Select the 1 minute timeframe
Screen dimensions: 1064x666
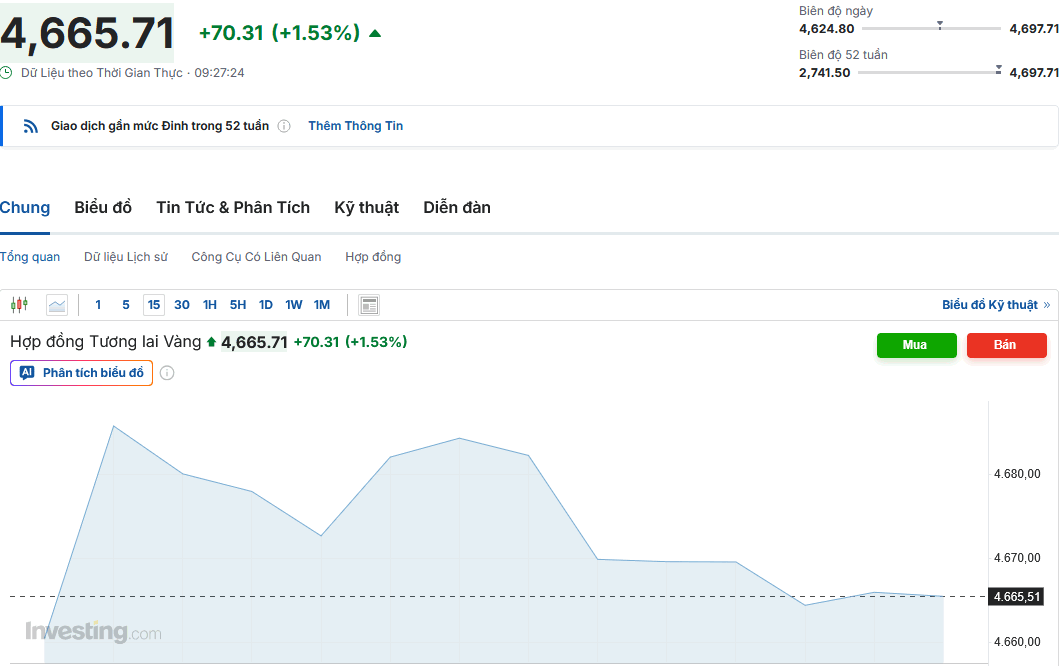point(98,305)
